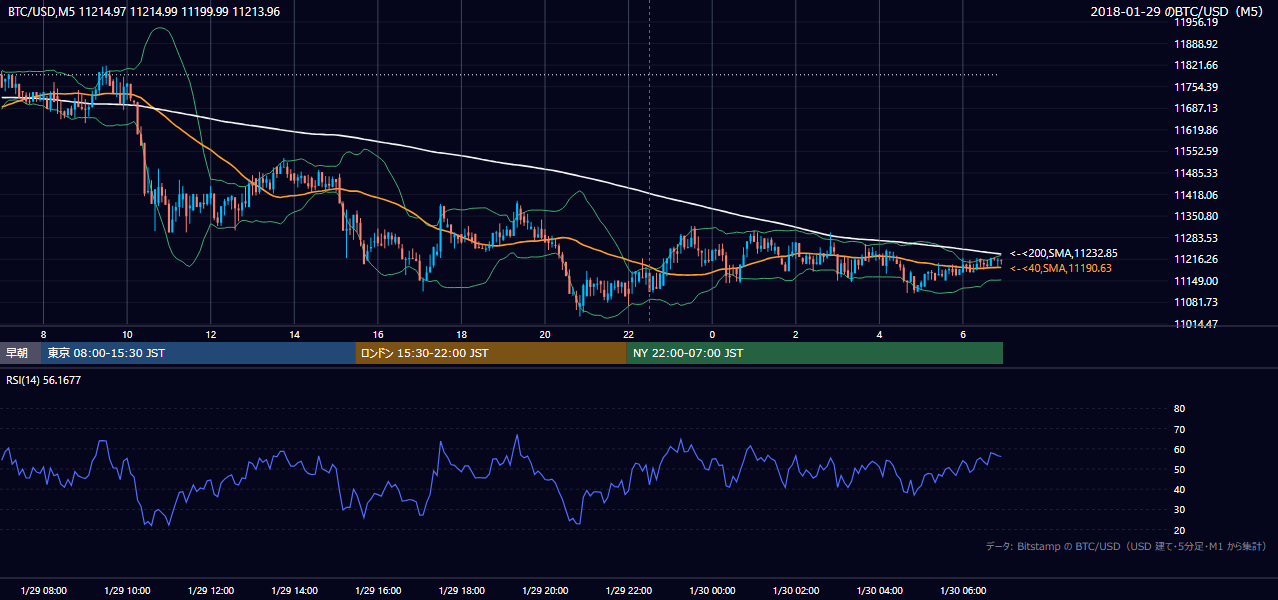
Task: Click the ロンドン 15:30-22:00 JST session bar
Action: click(x=491, y=353)
